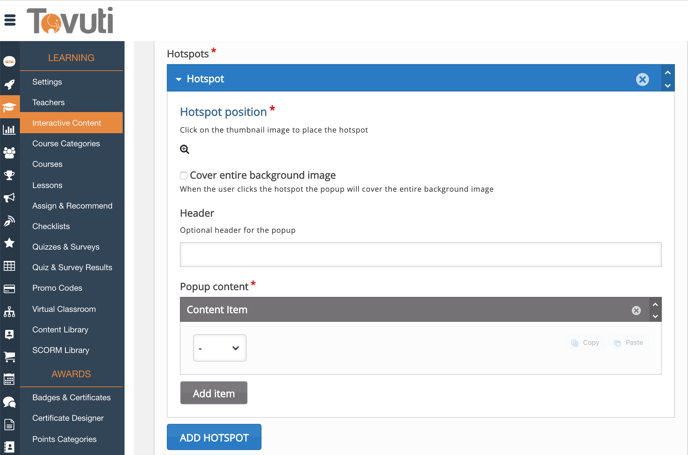Click the graduation cap learning icon

9,107
